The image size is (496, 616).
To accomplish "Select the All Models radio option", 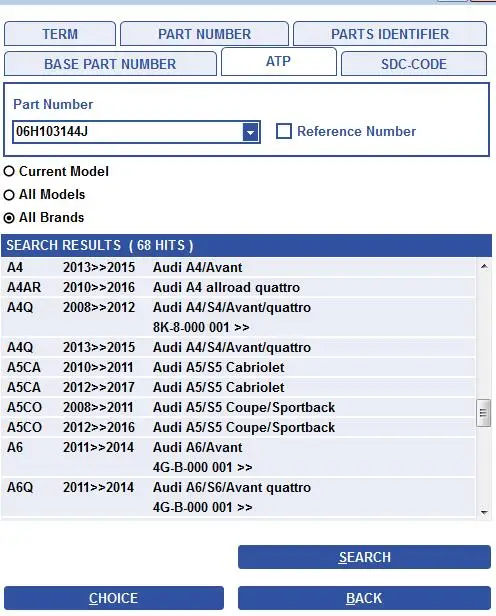I will point(9,194).
